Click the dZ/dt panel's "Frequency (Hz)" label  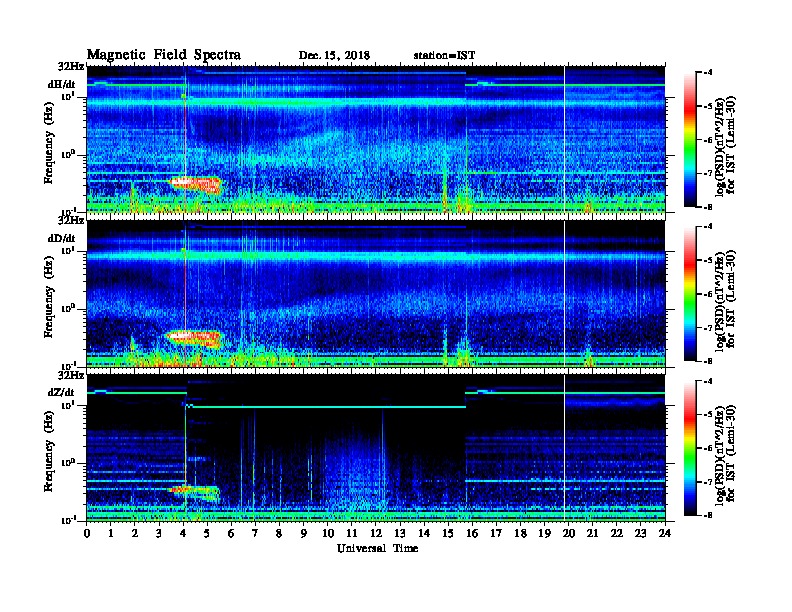48,451
